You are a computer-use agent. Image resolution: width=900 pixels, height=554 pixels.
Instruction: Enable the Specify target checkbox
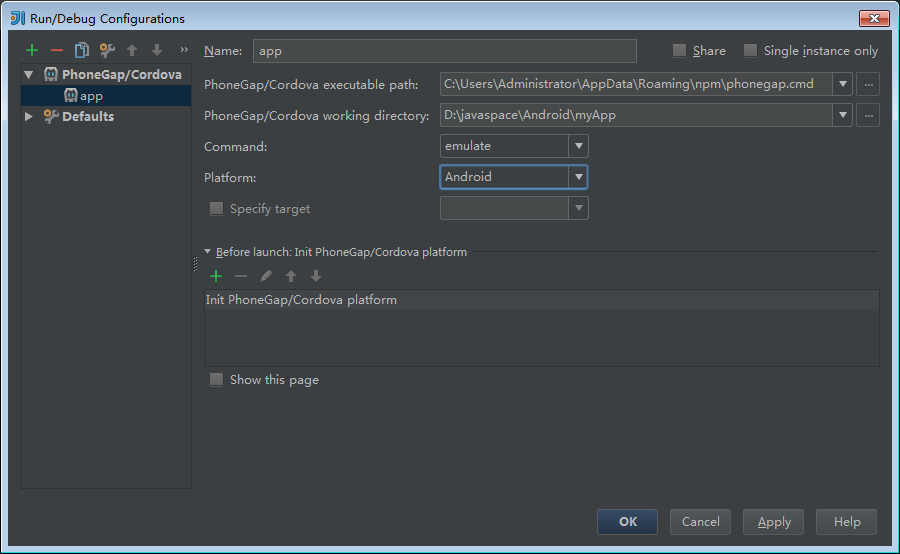(216, 208)
